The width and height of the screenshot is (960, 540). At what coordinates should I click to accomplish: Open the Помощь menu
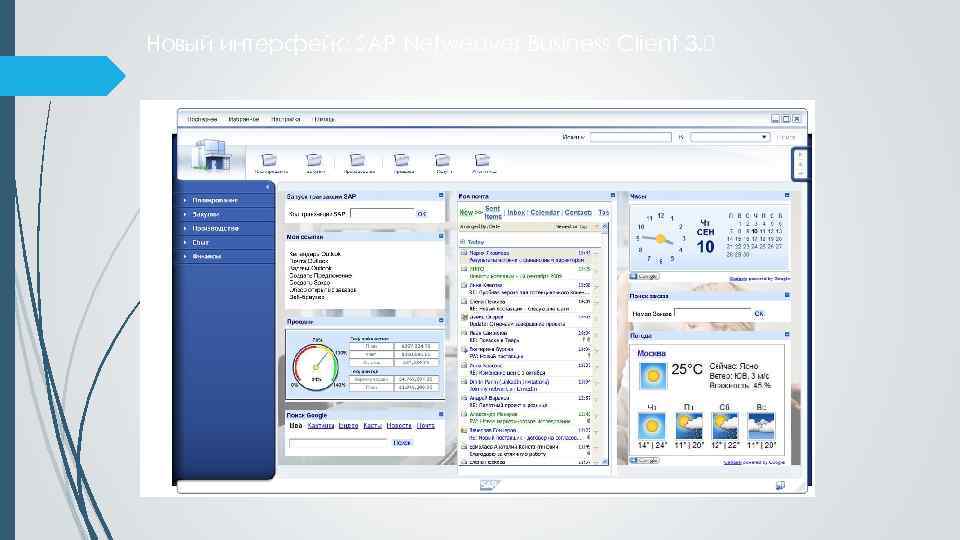(324, 119)
